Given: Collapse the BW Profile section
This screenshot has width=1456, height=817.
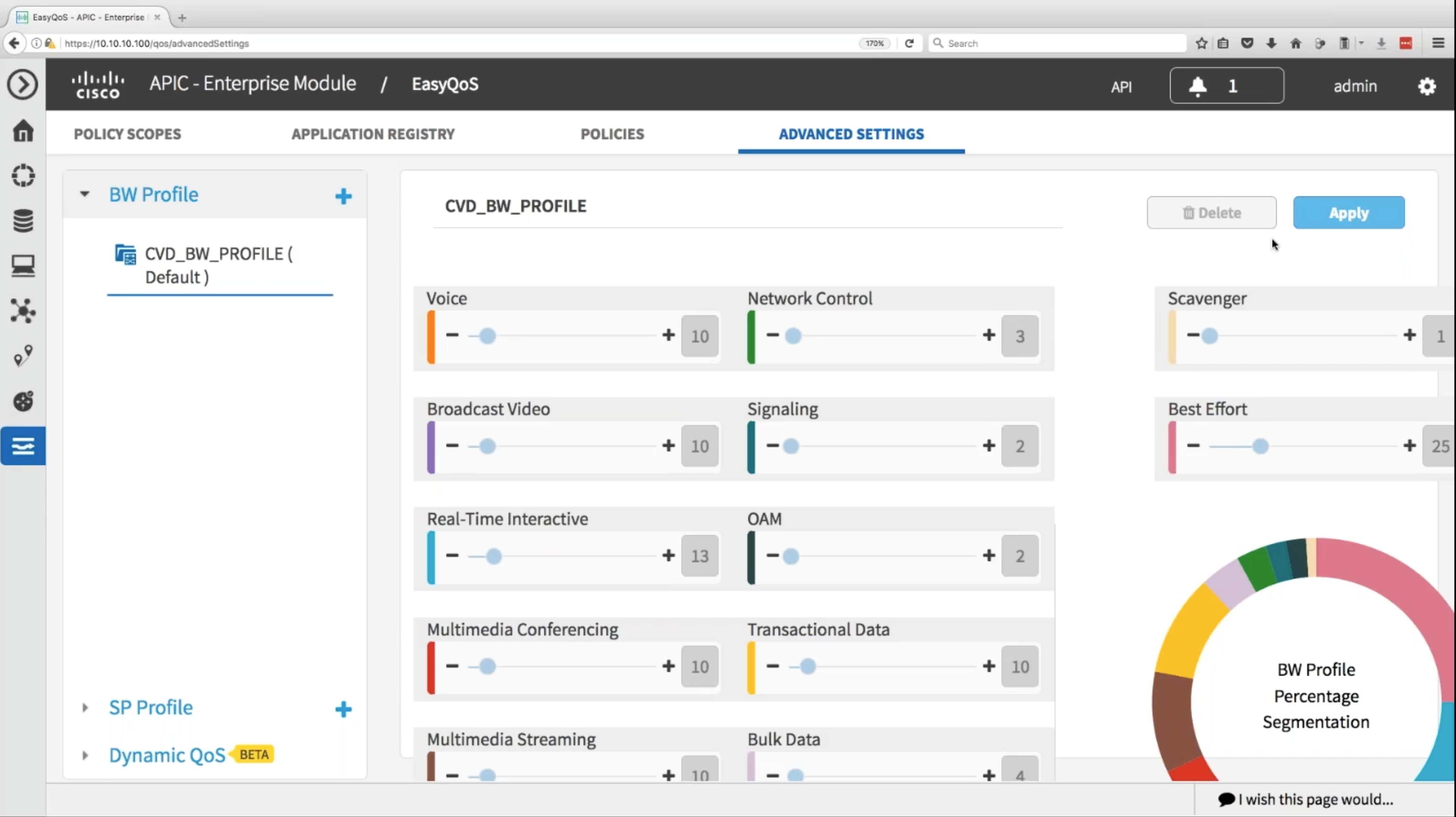Looking at the screenshot, I should (x=85, y=194).
